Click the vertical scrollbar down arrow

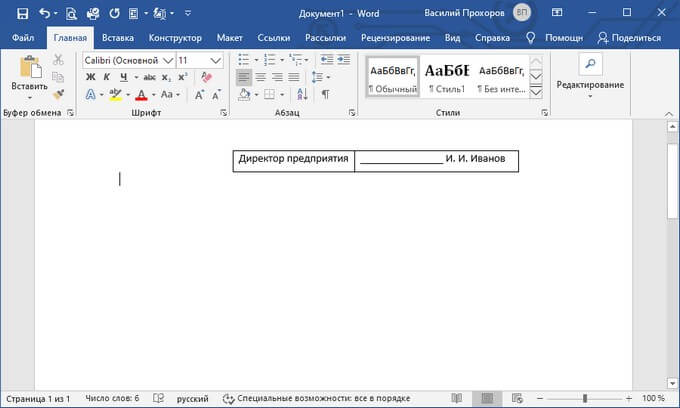coord(672,383)
